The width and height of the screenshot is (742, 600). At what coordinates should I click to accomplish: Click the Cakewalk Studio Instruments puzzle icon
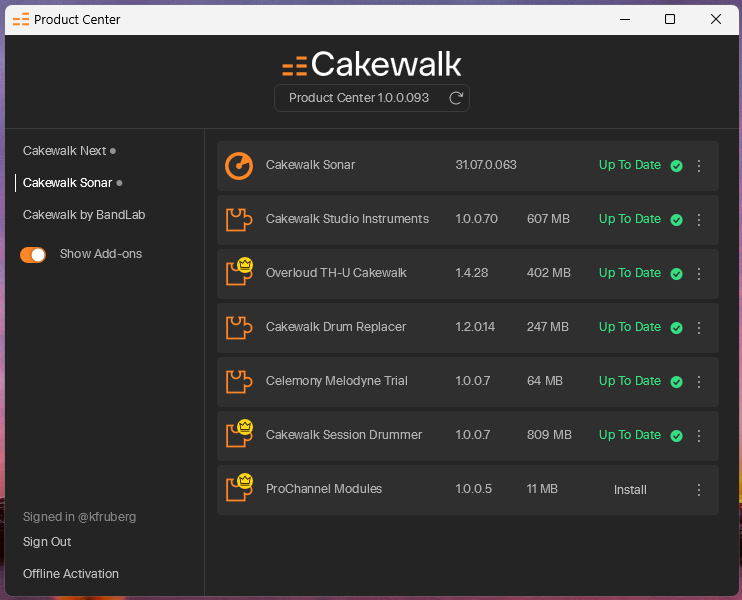(239, 220)
